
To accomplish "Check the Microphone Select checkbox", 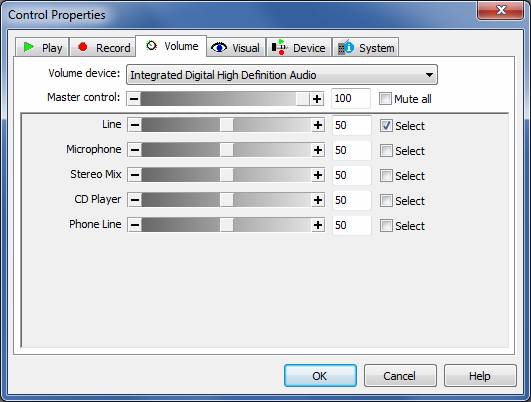I will 386,151.
